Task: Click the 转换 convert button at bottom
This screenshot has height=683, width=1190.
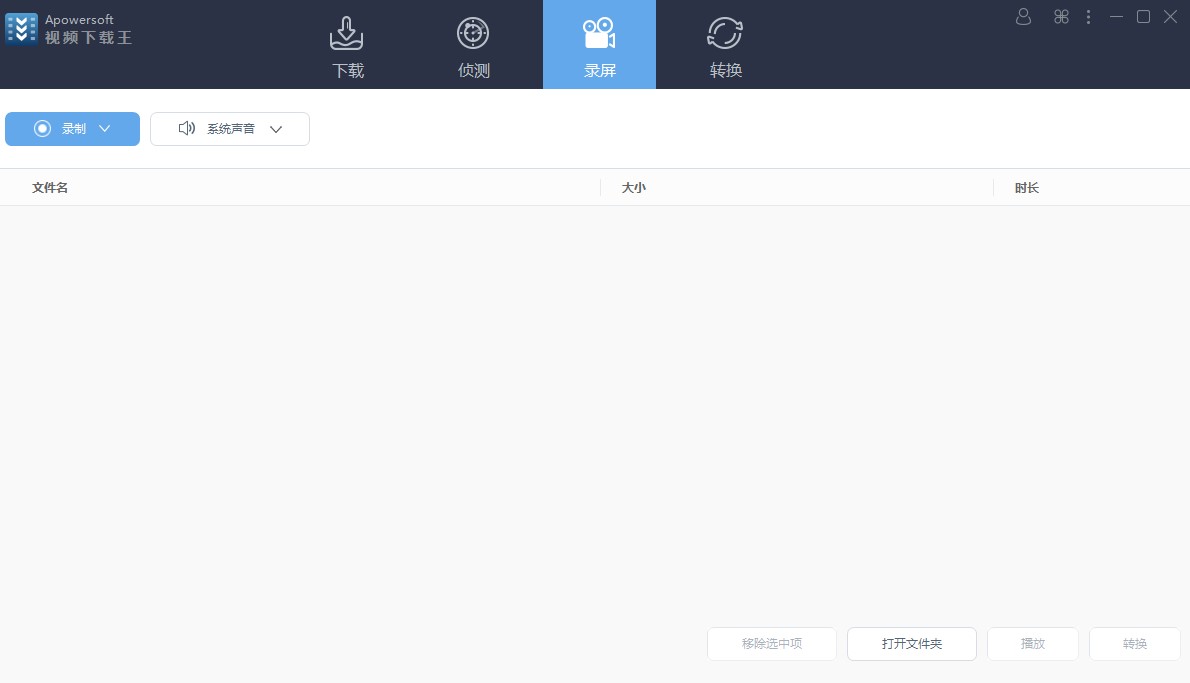Action: coord(1134,644)
